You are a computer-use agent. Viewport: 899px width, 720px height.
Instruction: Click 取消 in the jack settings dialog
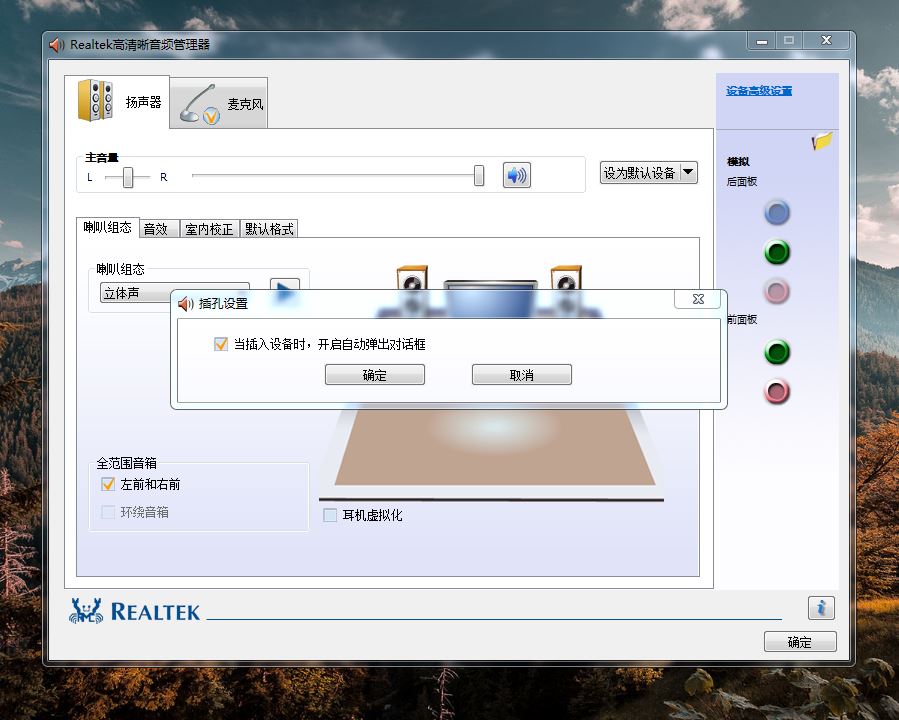tap(522, 375)
